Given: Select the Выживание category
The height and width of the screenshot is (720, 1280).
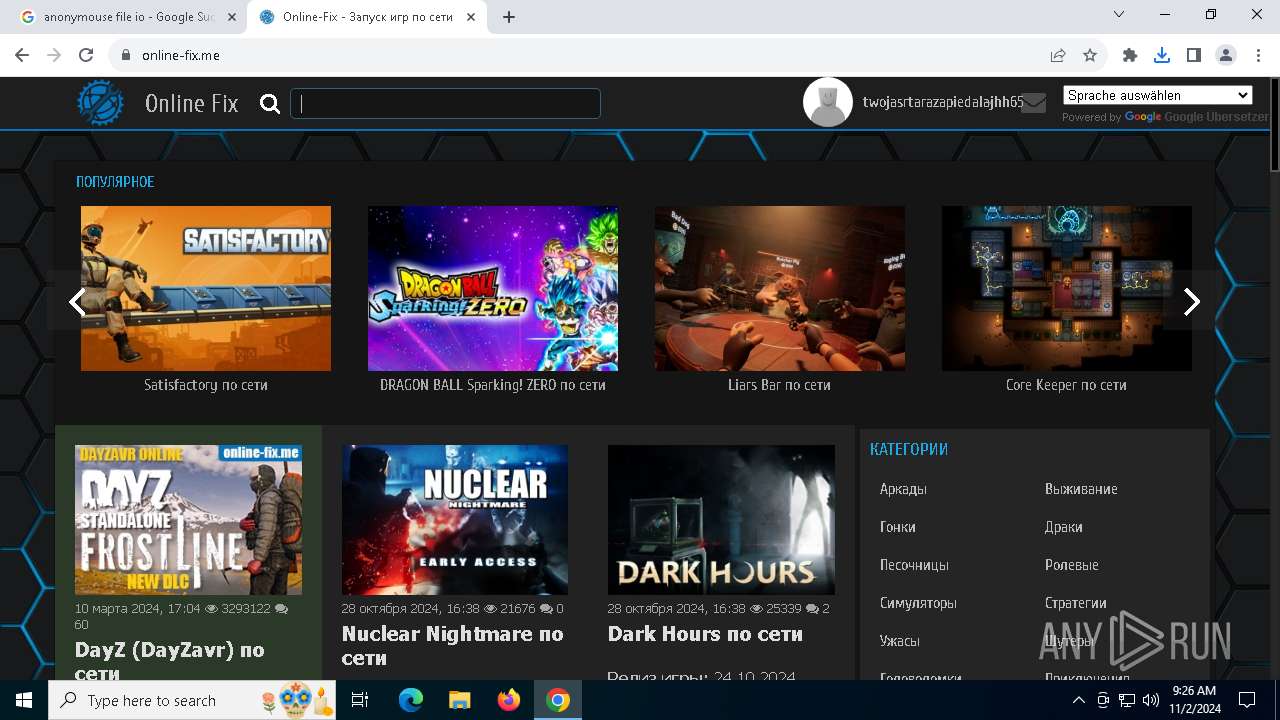Looking at the screenshot, I should click(1081, 489).
